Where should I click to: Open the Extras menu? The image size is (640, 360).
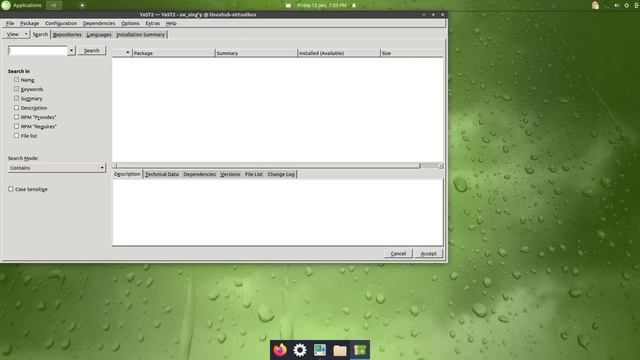coord(153,23)
